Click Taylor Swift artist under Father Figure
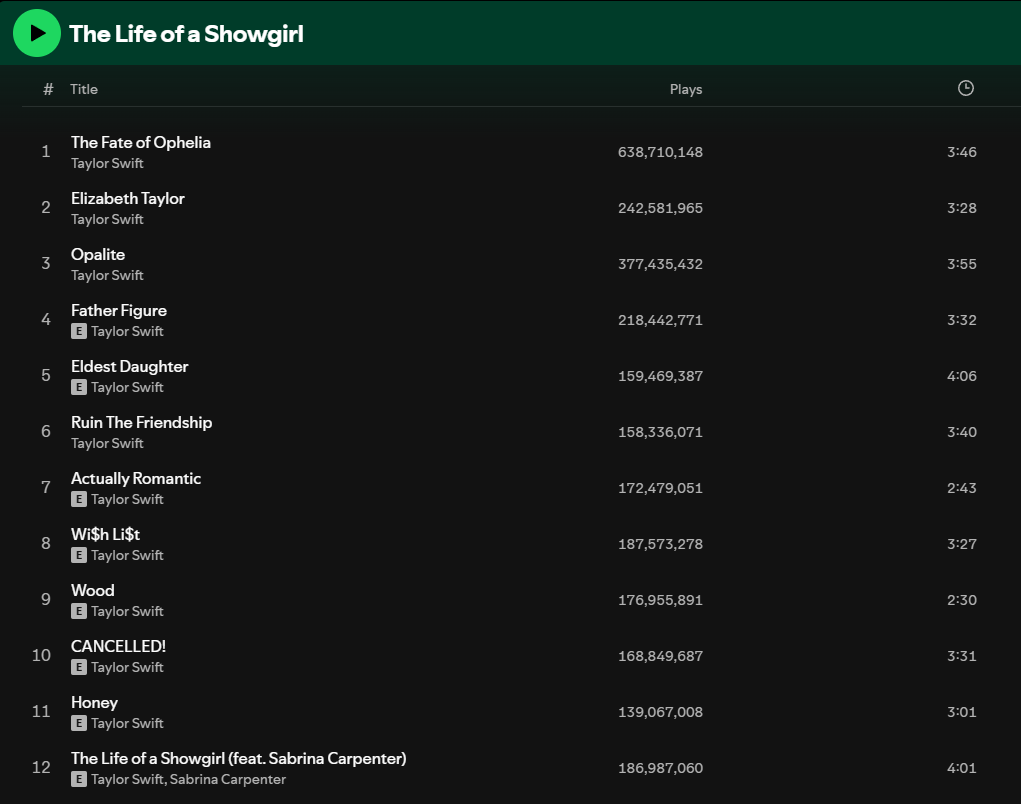 [x=127, y=331]
